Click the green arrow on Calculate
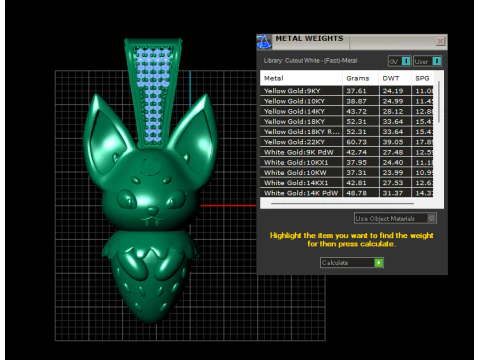Viewport: 480px width, 360px height. 379,263
